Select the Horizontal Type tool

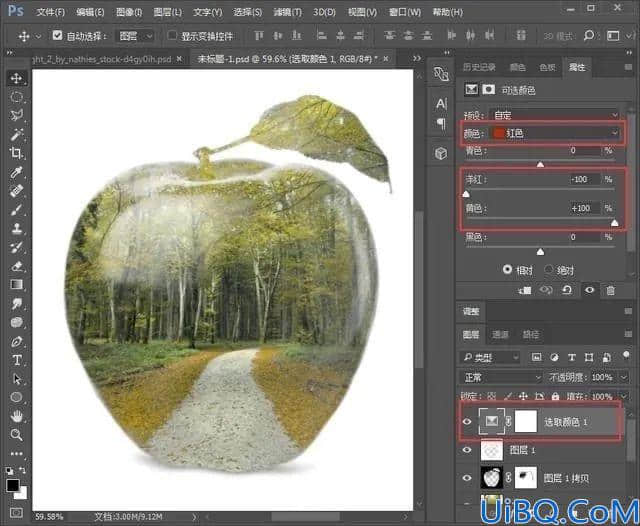tap(16, 360)
